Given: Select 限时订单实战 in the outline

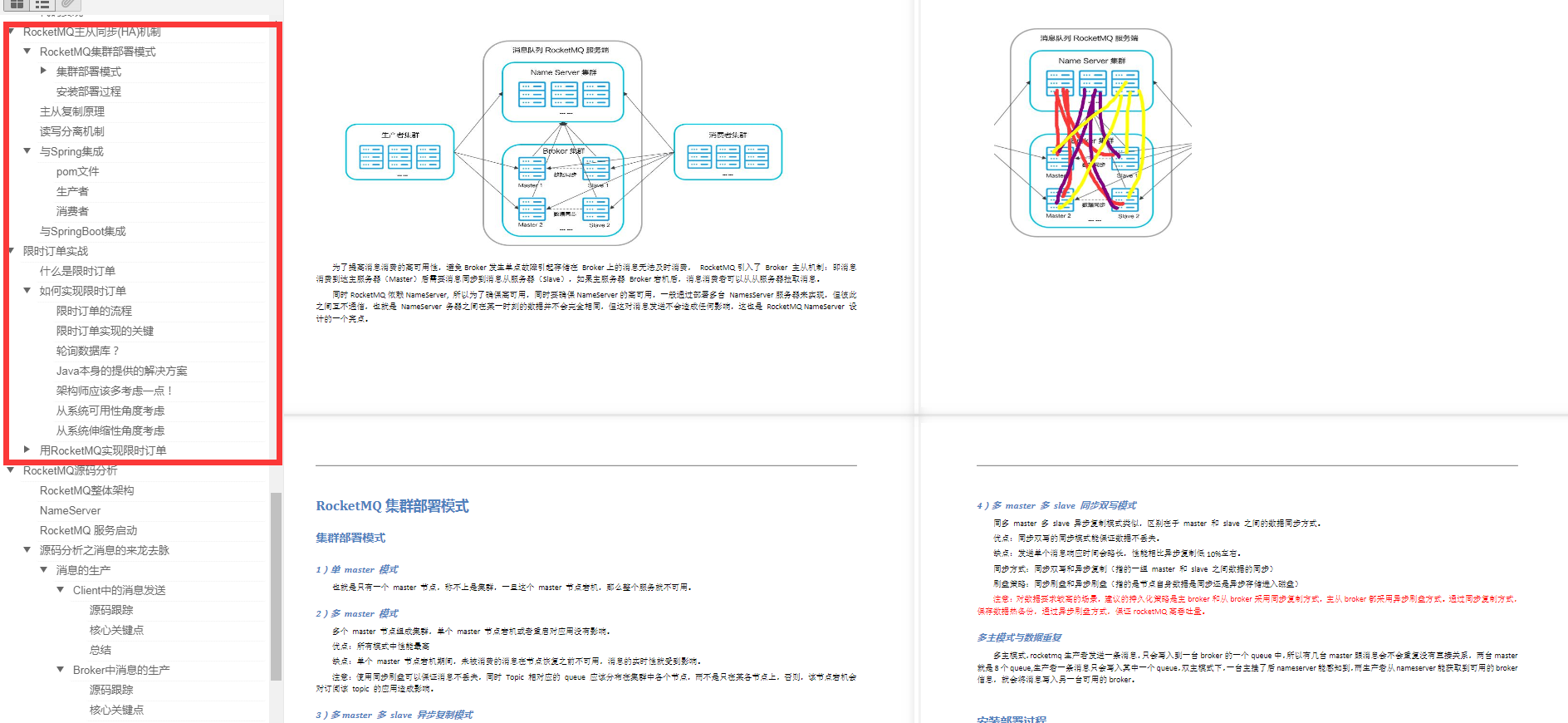Looking at the screenshot, I should click(56, 251).
